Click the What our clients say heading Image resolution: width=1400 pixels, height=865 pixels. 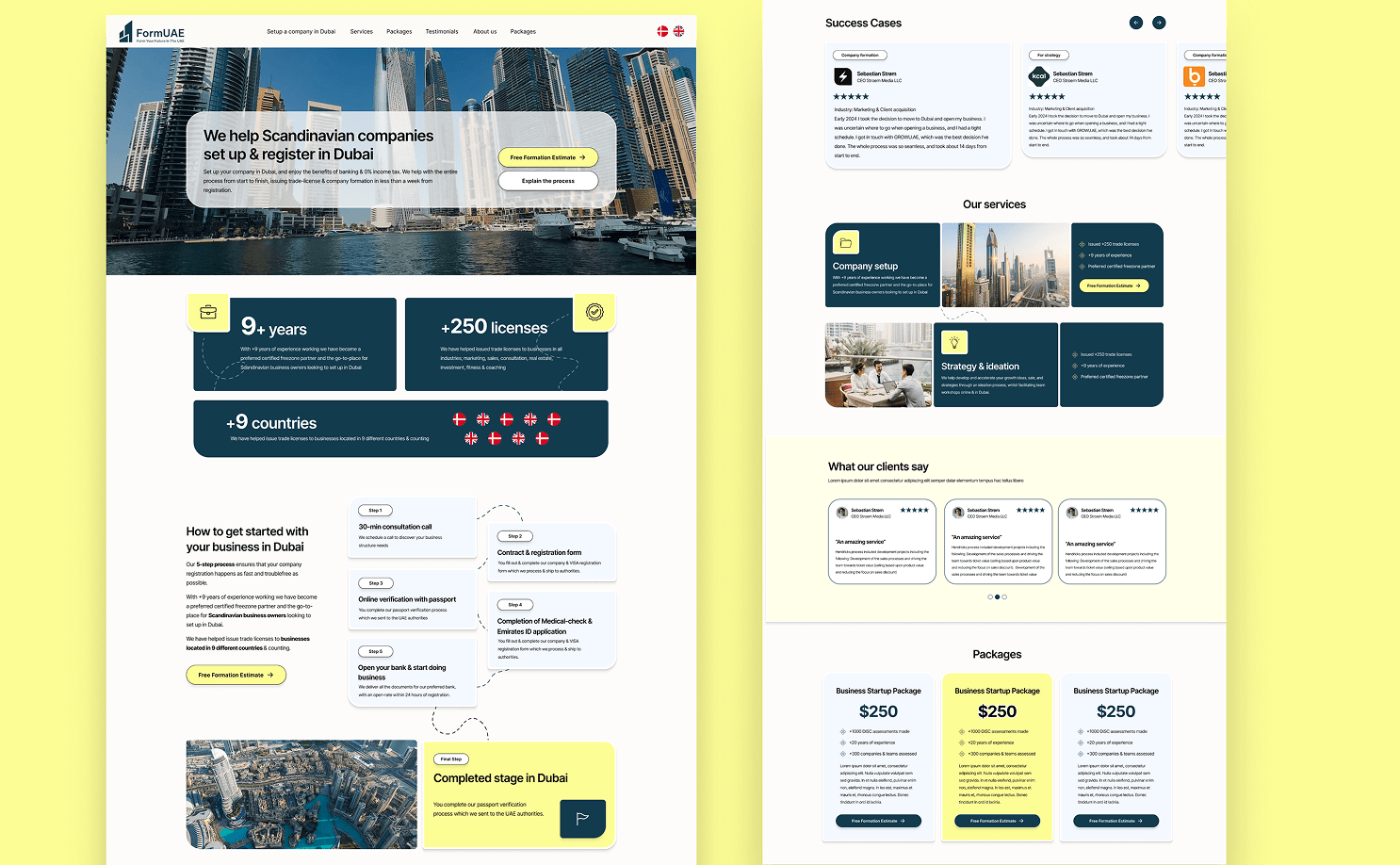click(x=878, y=466)
